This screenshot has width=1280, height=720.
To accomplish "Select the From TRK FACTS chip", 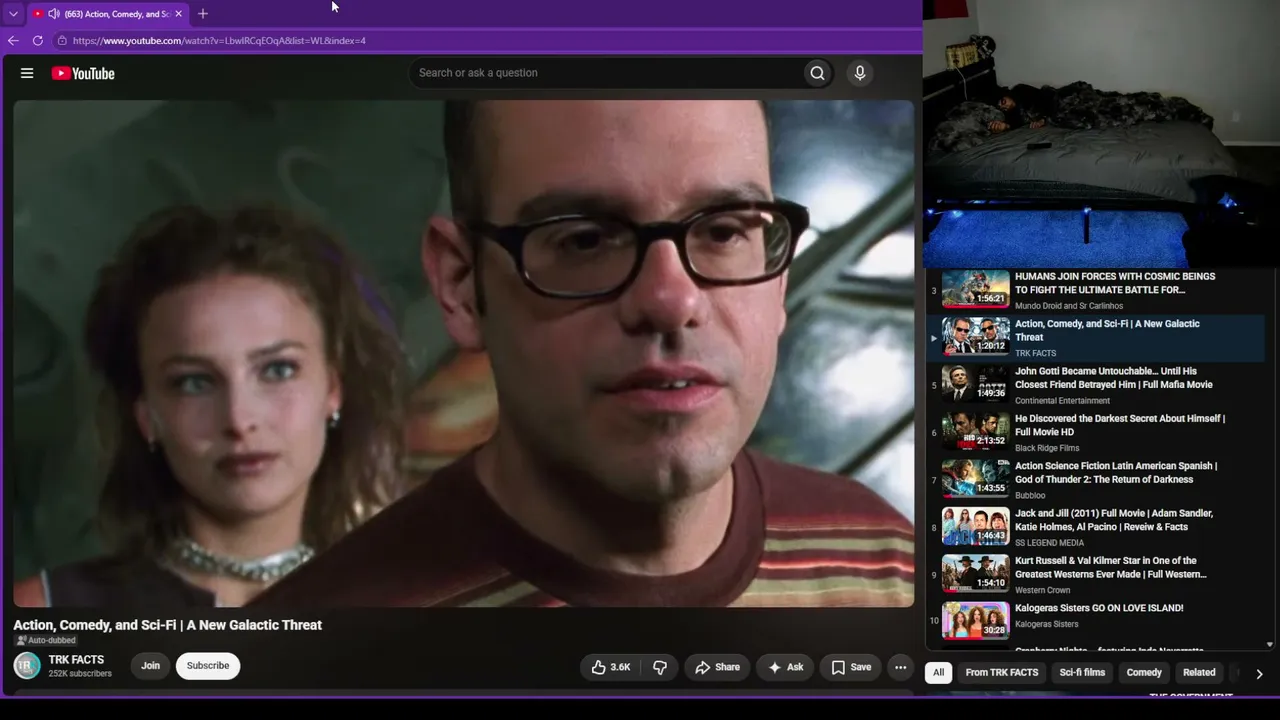I will (1002, 673).
